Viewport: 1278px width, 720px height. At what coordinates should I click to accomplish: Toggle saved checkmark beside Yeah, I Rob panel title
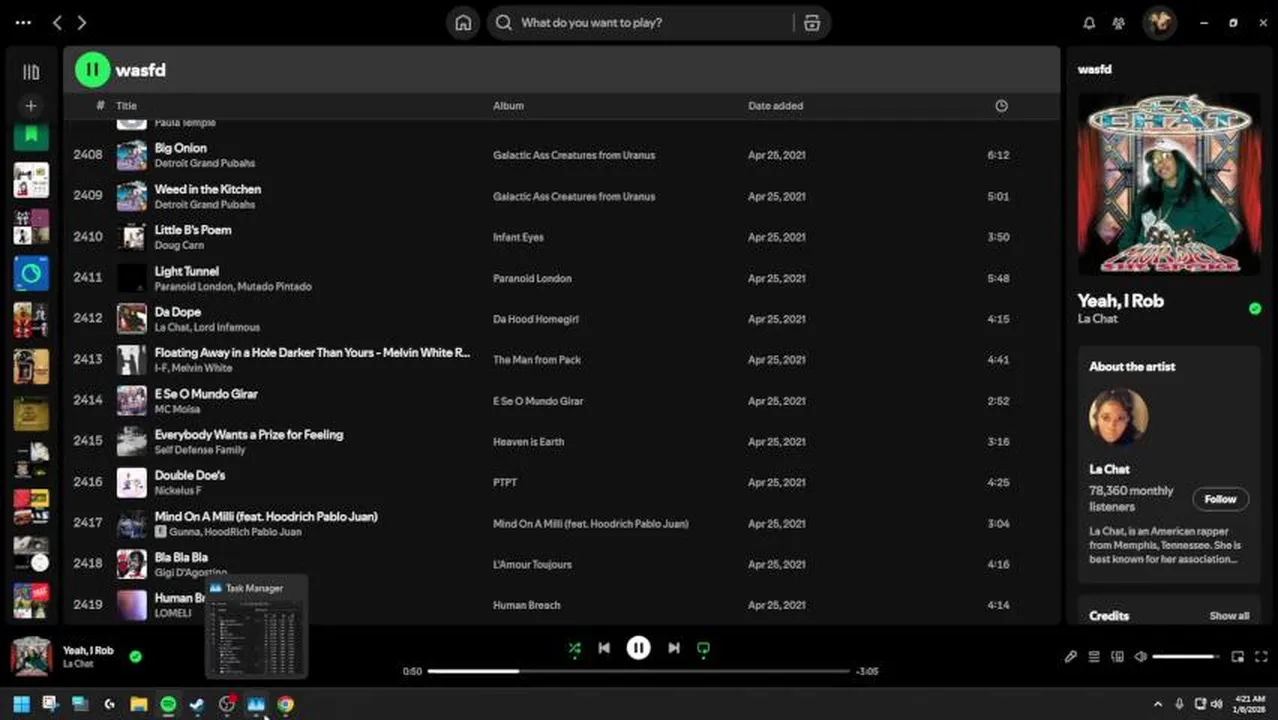[1255, 309]
